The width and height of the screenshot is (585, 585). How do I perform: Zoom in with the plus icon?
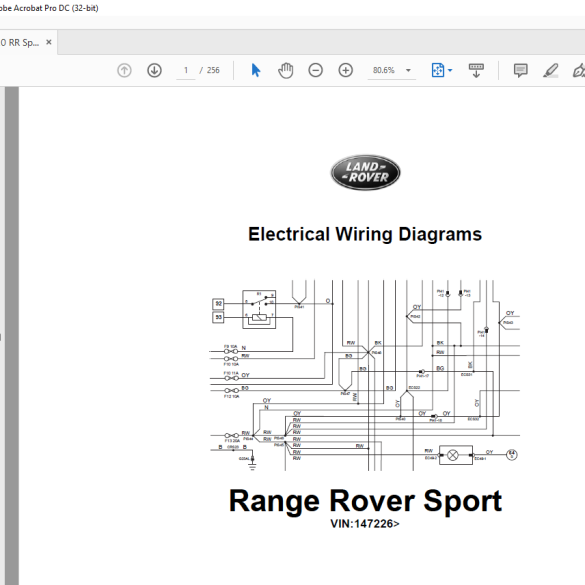click(x=346, y=70)
